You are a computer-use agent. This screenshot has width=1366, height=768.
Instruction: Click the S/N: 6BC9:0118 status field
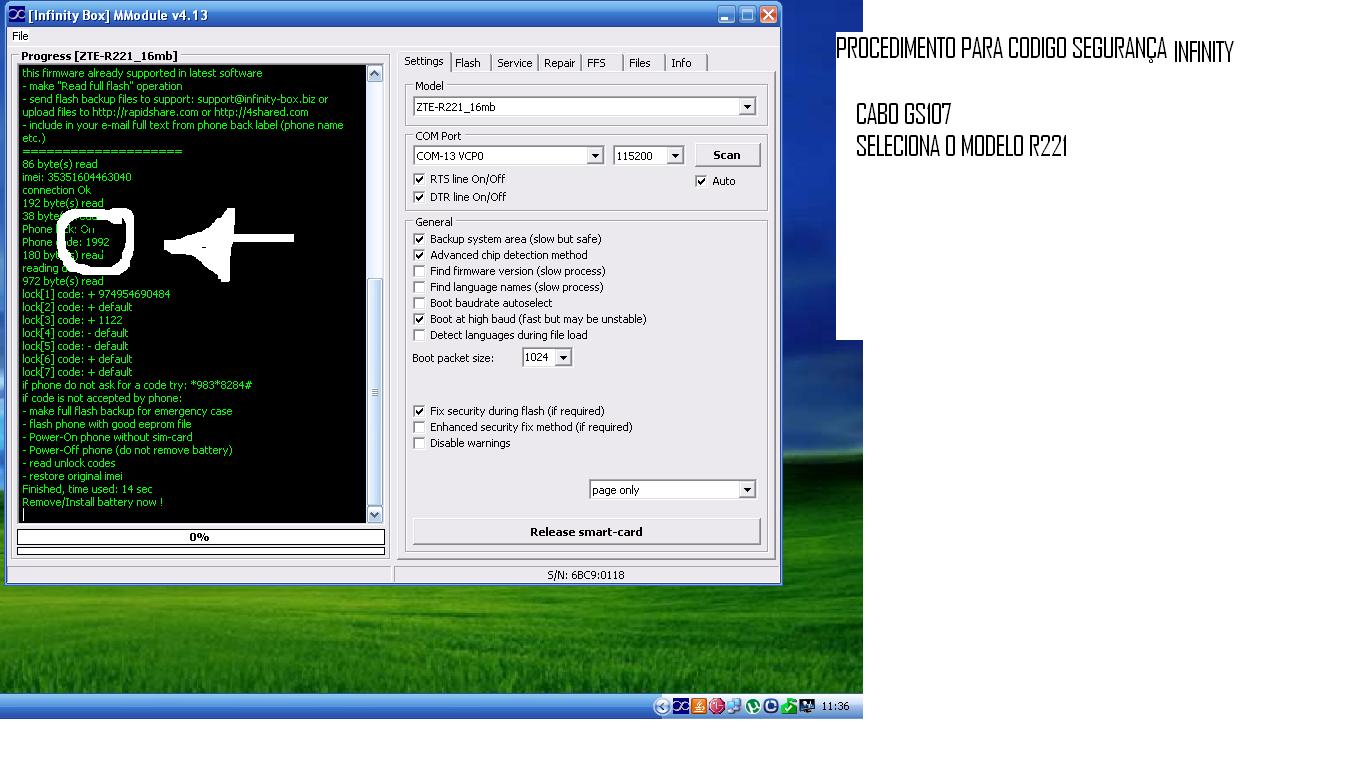[587, 575]
